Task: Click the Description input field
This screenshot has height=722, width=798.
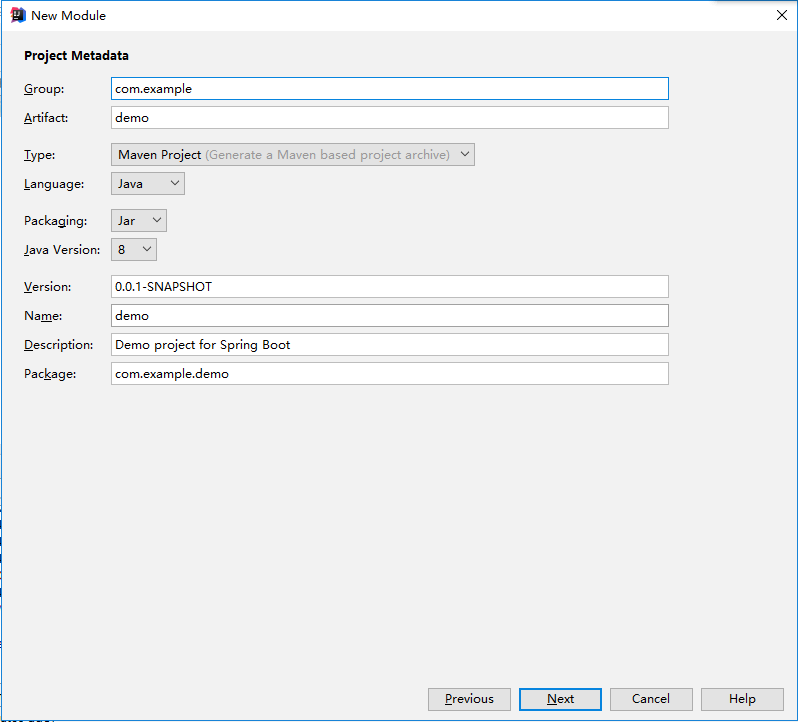Action: 389,345
